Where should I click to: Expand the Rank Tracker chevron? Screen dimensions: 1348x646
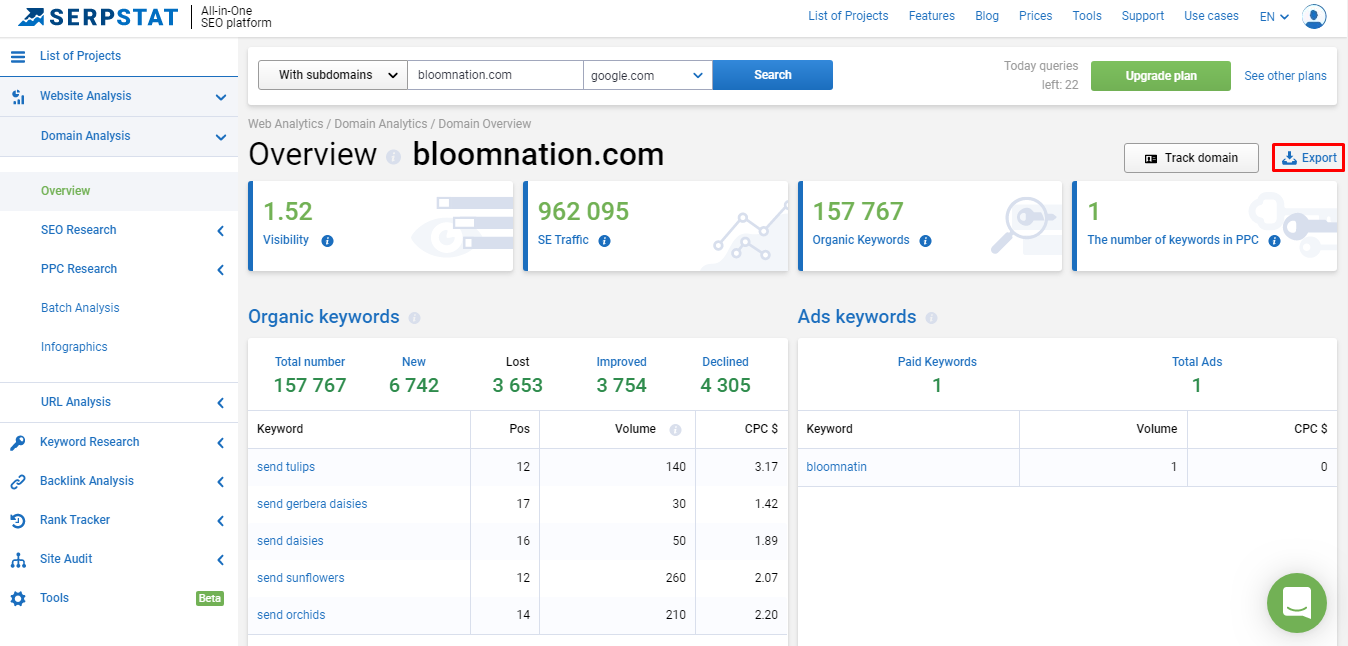coord(221,520)
